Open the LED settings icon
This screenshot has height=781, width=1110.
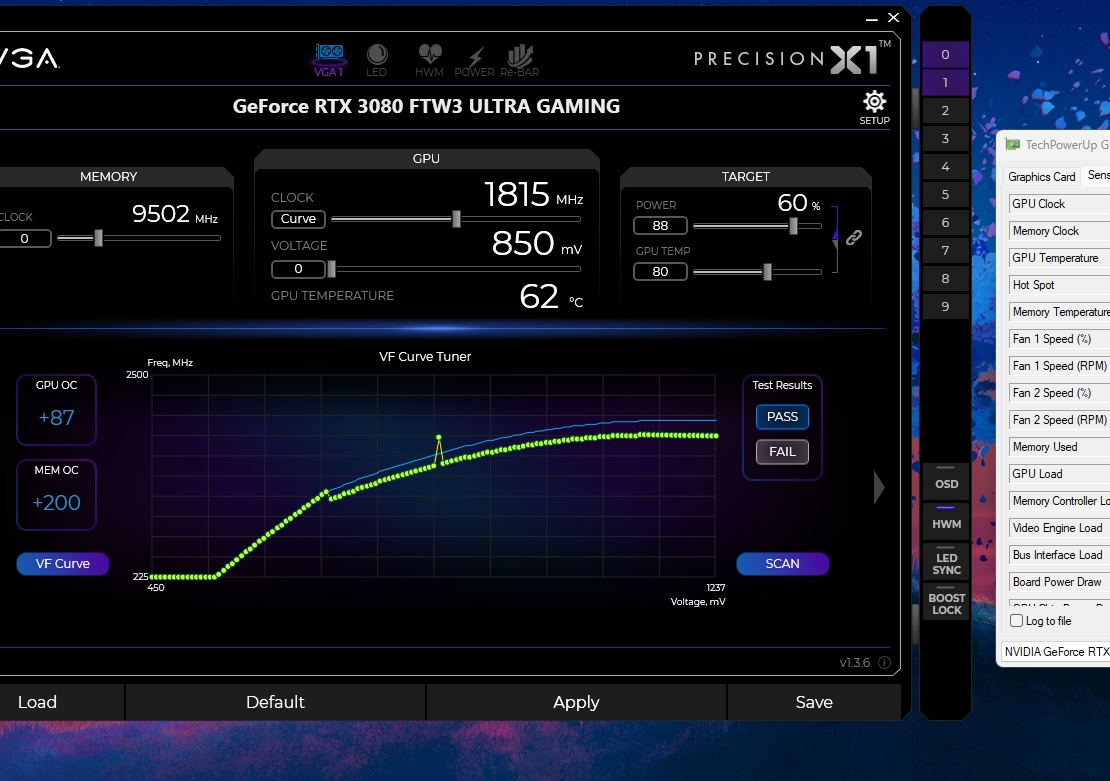click(x=377, y=60)
